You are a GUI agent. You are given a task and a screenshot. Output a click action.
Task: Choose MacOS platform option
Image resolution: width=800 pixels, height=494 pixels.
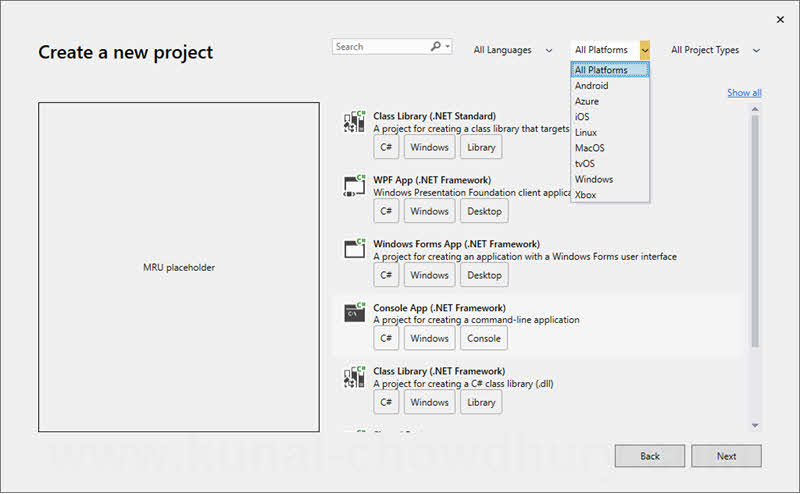point(610,148)
